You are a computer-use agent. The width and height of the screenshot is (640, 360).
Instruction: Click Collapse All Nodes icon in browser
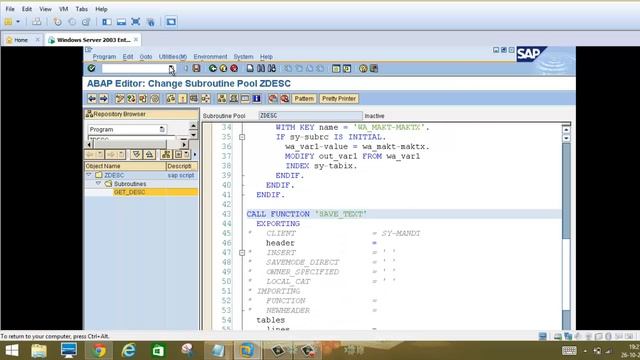pyautogui.click(x=149, y=155)
